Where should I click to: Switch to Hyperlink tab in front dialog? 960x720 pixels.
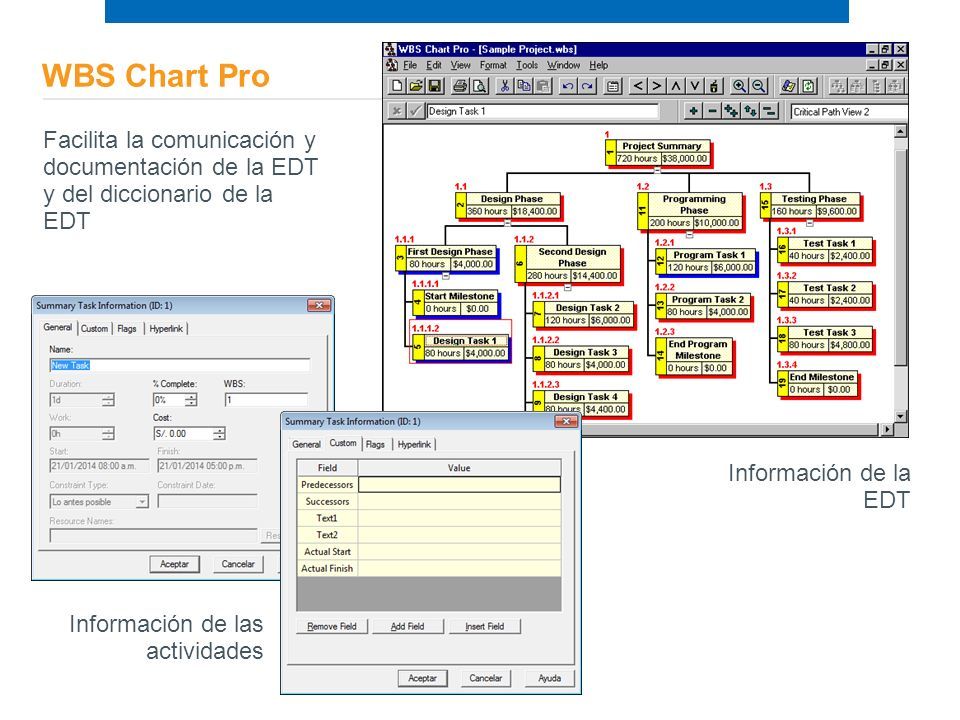click(x=414, y=444)
